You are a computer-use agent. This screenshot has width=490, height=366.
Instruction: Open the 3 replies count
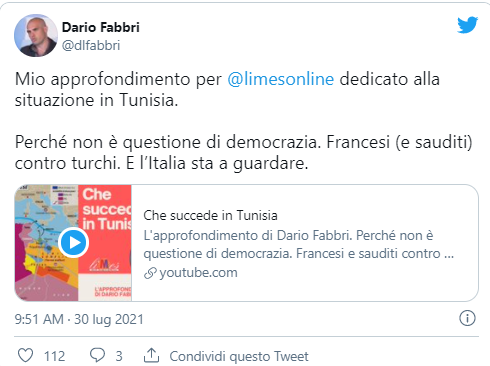pos(119,356)
